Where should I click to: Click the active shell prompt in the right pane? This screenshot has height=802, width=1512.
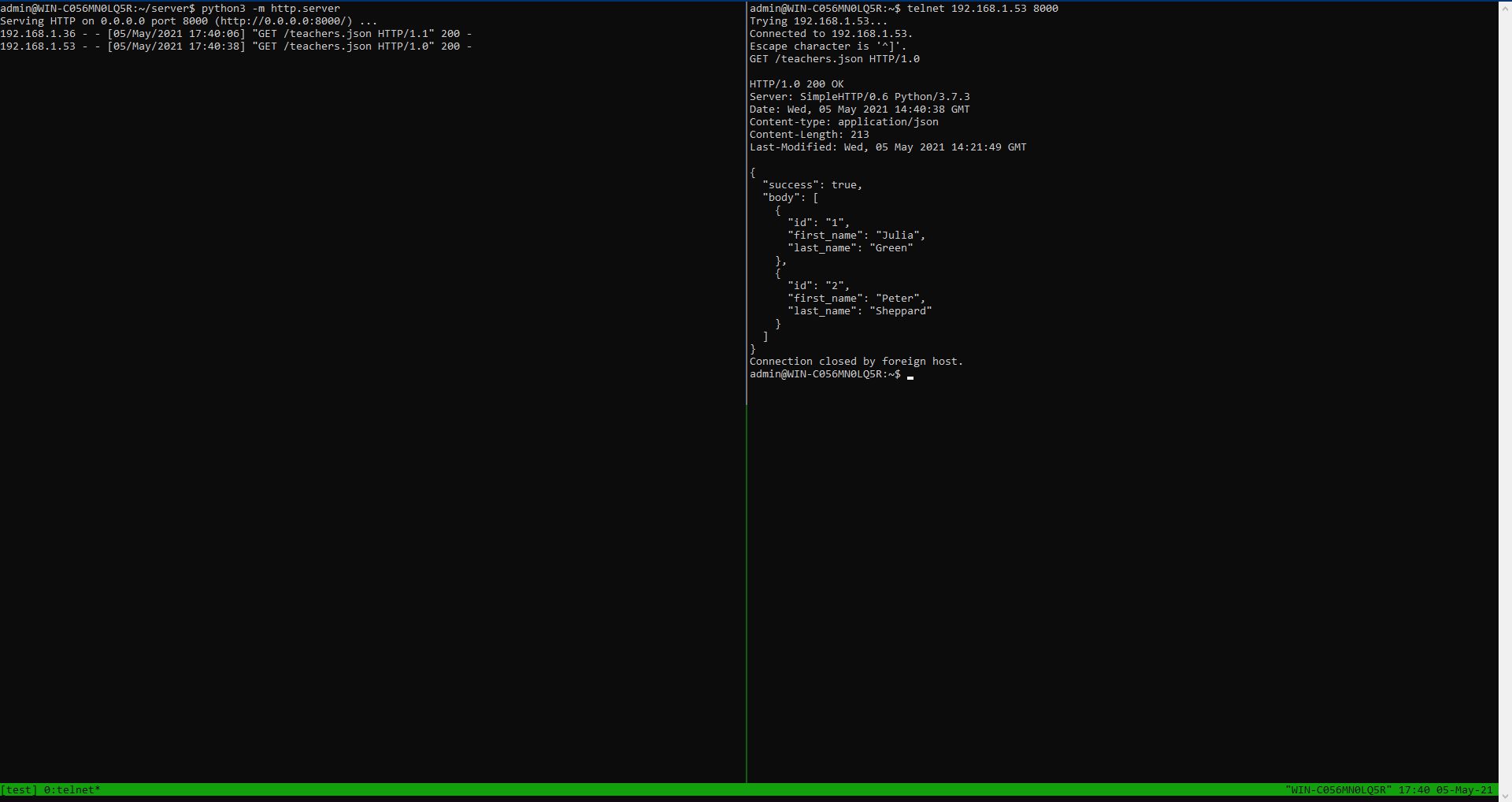832,374
